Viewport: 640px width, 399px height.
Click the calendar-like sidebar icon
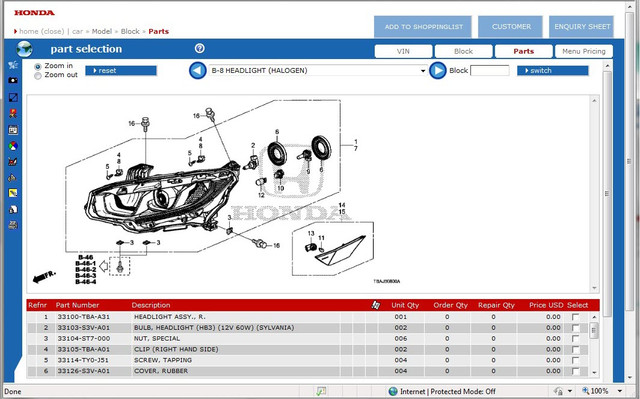coord(13,130)
